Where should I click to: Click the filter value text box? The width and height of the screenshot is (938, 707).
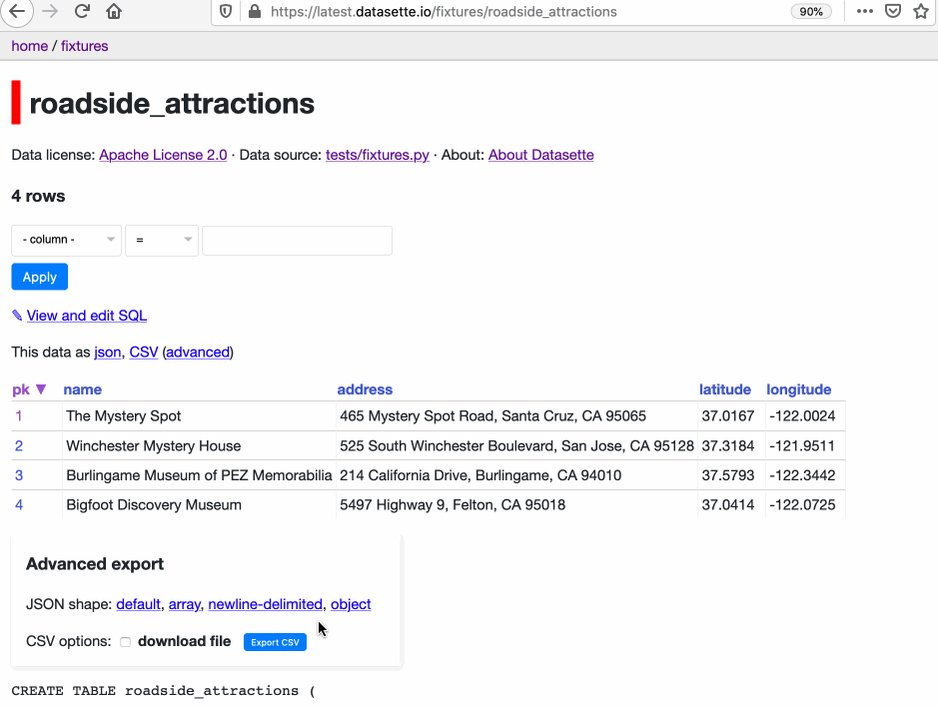[x=297, y=240]
